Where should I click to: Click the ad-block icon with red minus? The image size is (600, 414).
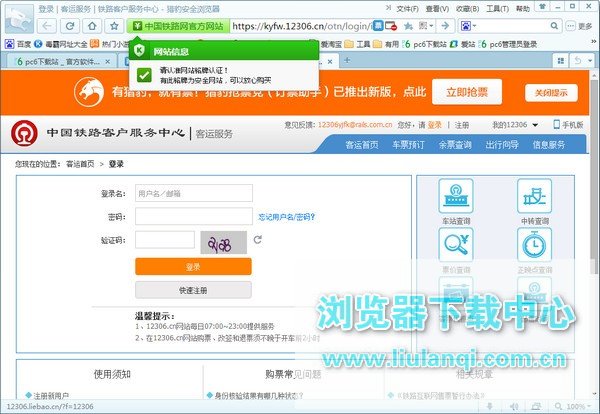click(x=391, y=26)
